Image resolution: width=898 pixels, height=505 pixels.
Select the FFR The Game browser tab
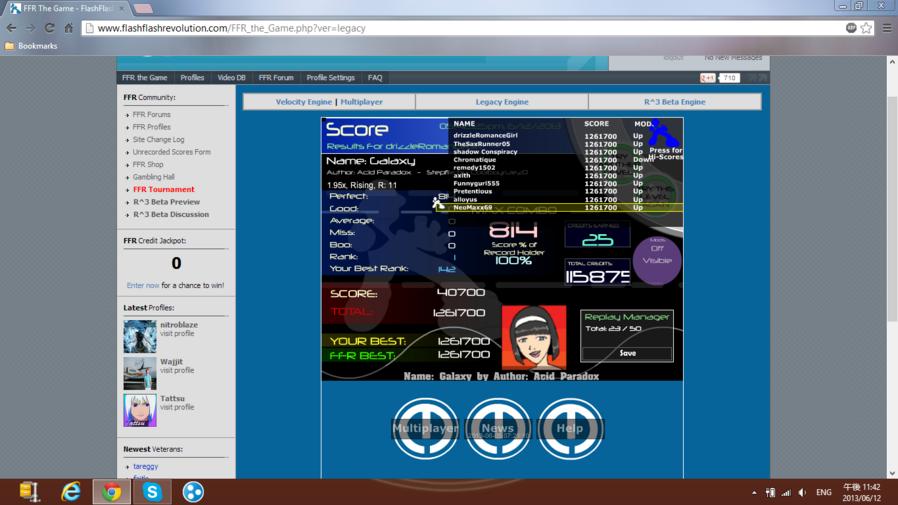(68, 9)
